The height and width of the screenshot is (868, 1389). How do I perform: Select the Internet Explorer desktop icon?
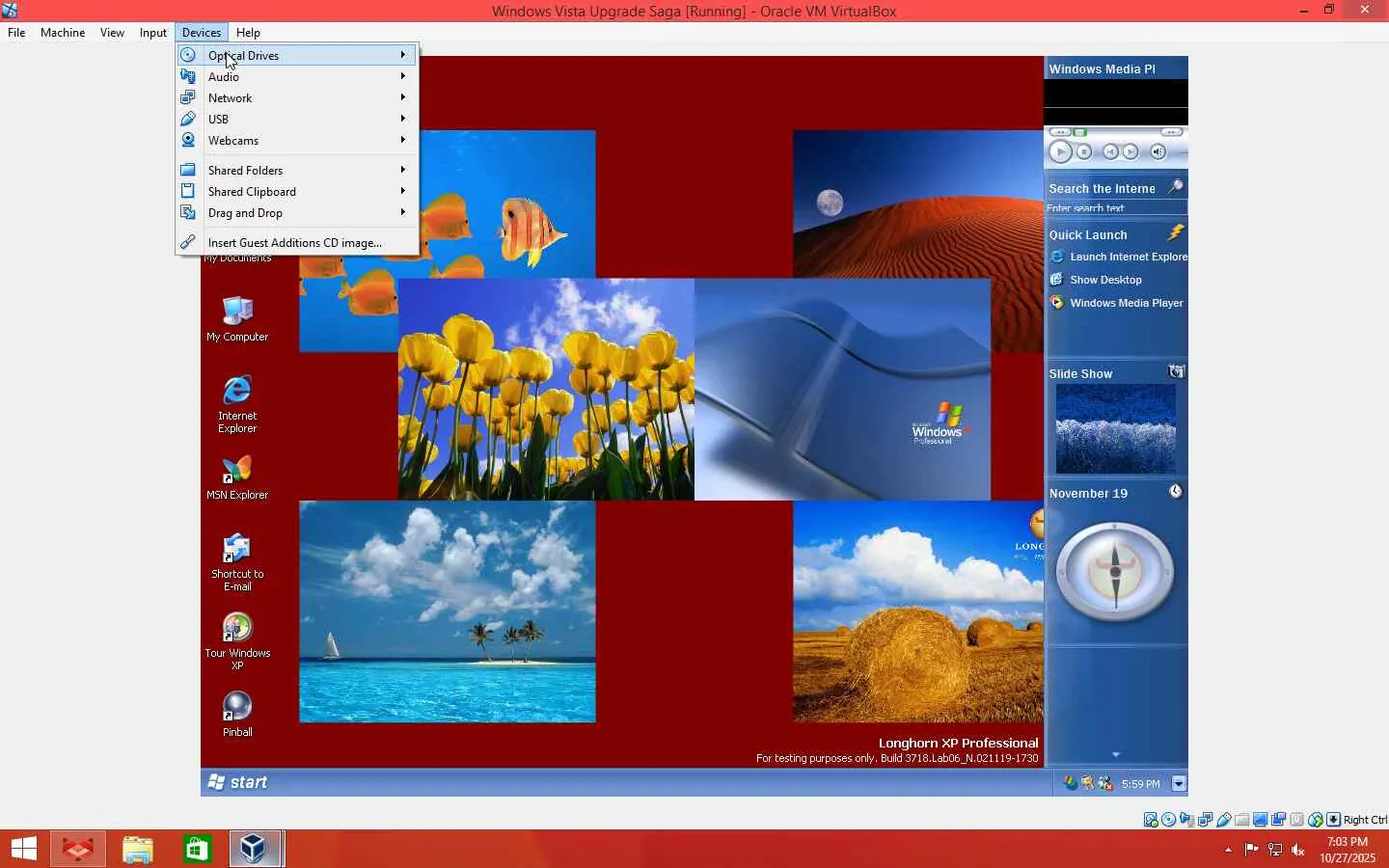(x=237, y=404)
